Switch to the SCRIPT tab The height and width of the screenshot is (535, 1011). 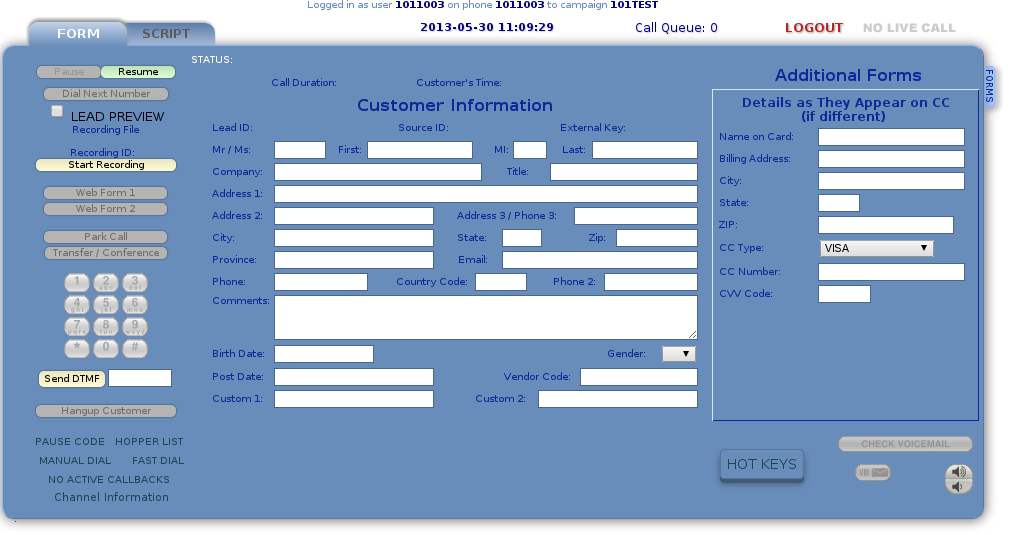(x=166, y=34)
